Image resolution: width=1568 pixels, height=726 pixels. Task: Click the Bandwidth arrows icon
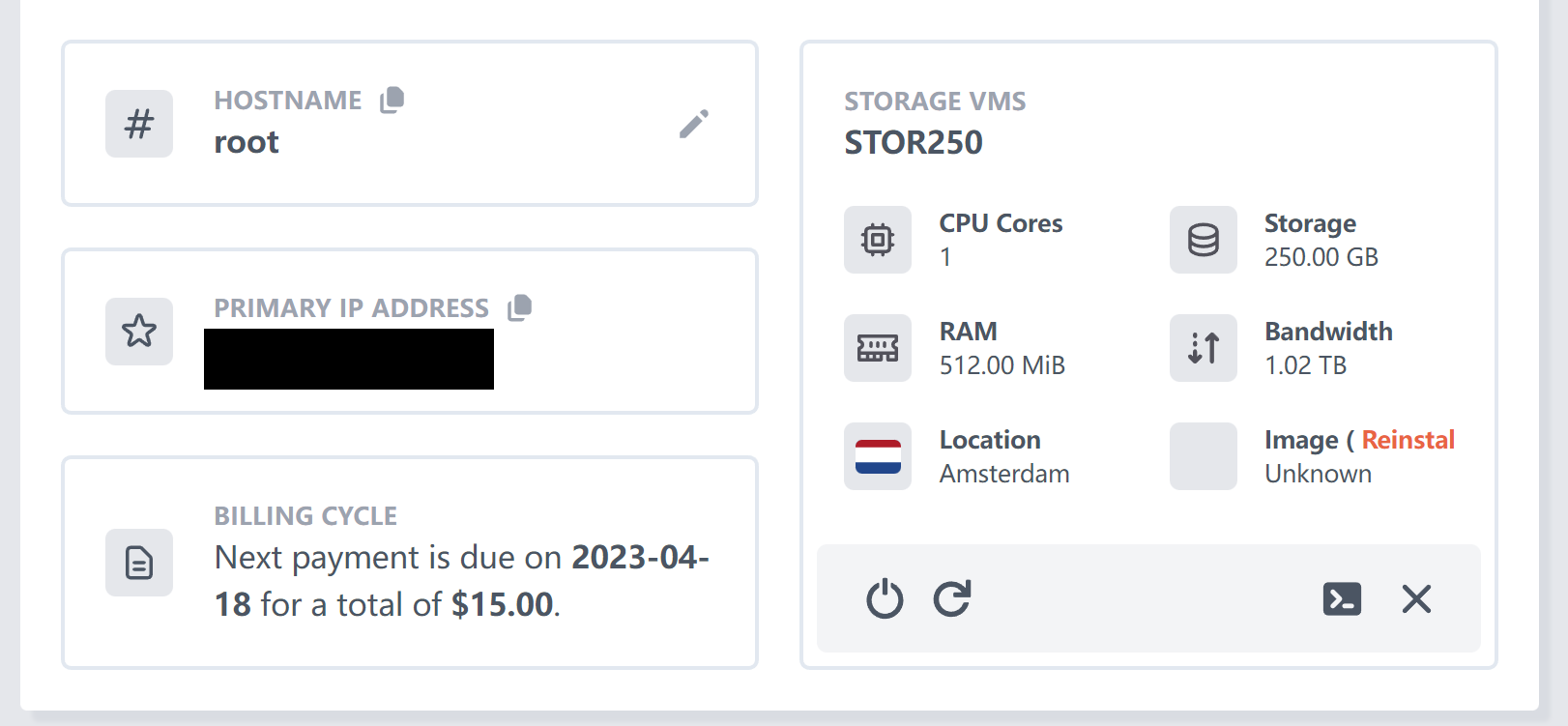1204,348
